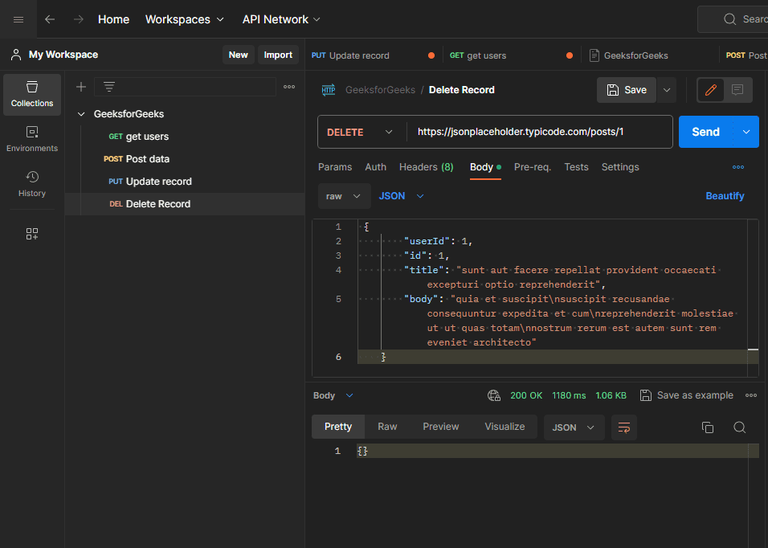Click the request URL input field

pos(536,132)
